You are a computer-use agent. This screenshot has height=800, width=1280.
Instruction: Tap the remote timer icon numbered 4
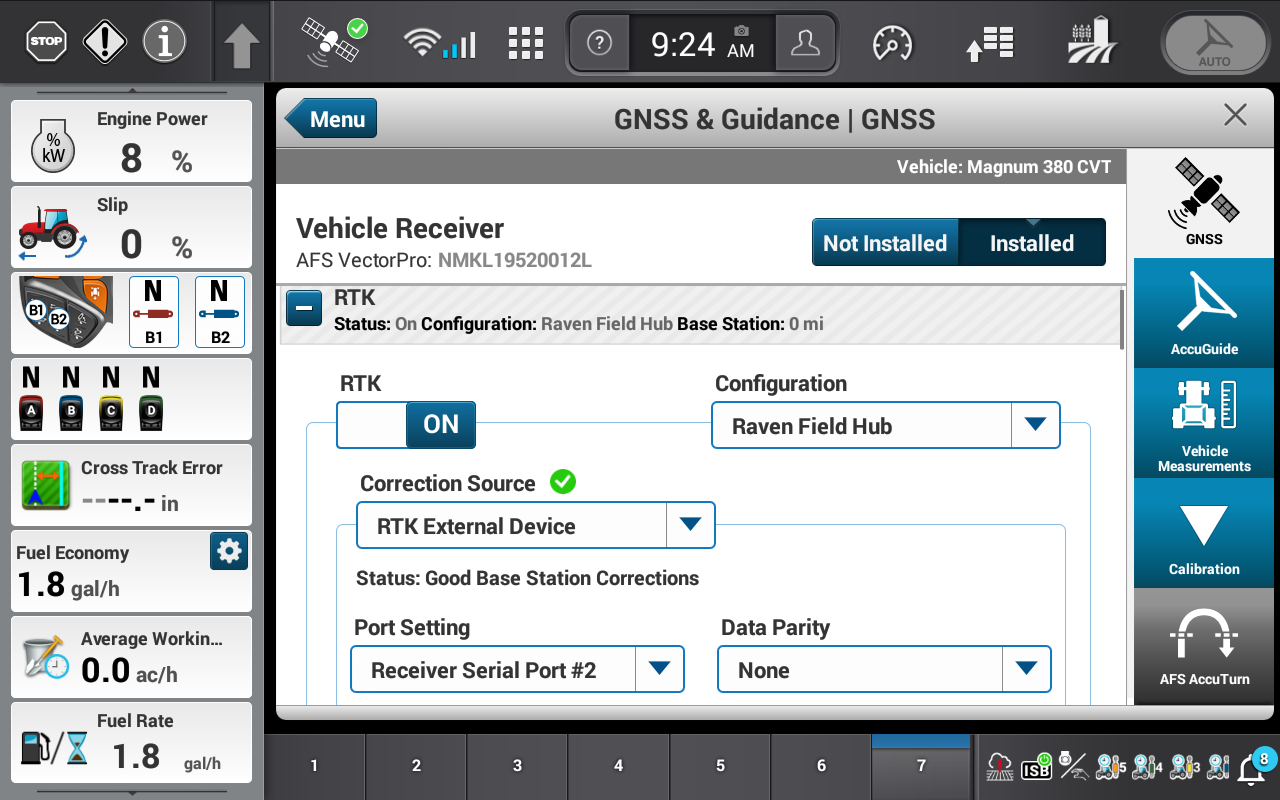point(1147,767)
